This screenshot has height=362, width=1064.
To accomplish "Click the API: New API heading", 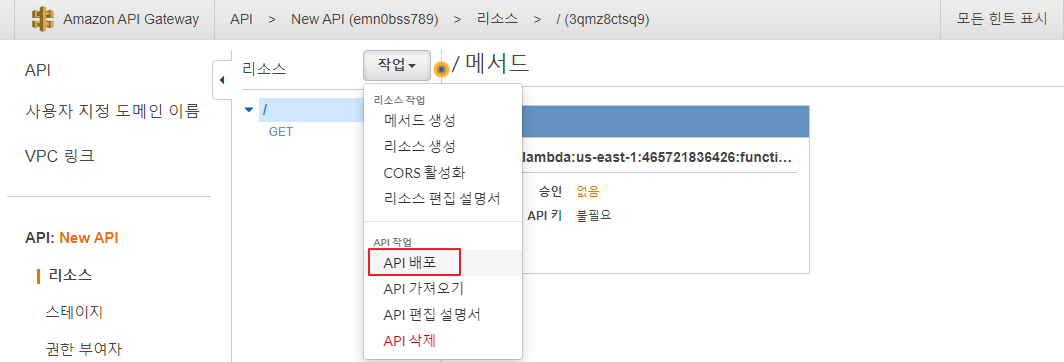I will pyautogui.click(x=72, y=238).
